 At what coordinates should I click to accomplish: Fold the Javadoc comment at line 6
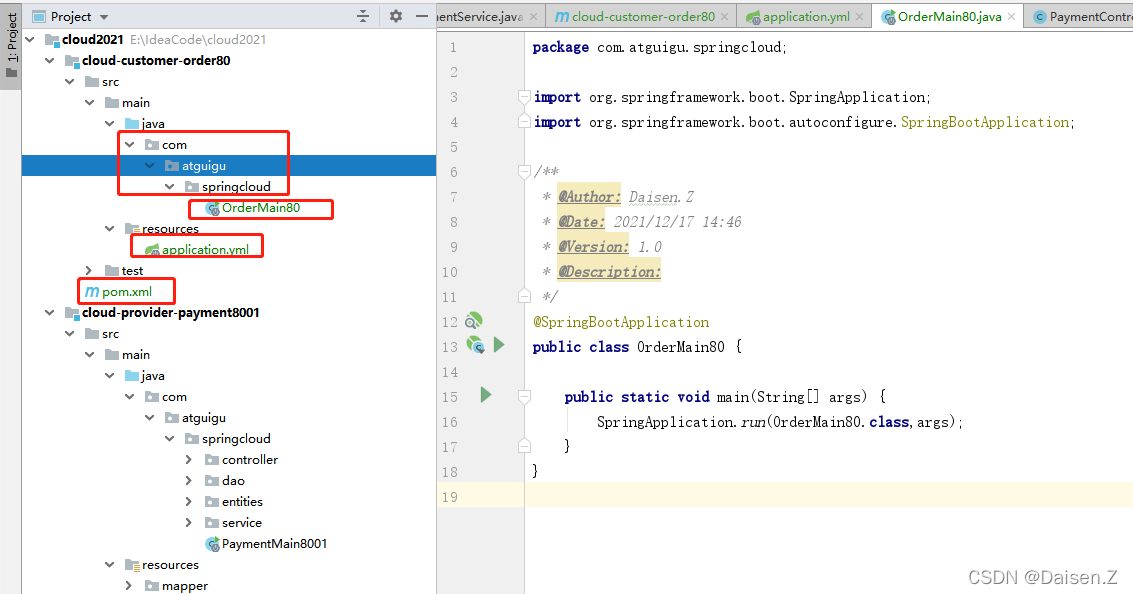point(524,172)
